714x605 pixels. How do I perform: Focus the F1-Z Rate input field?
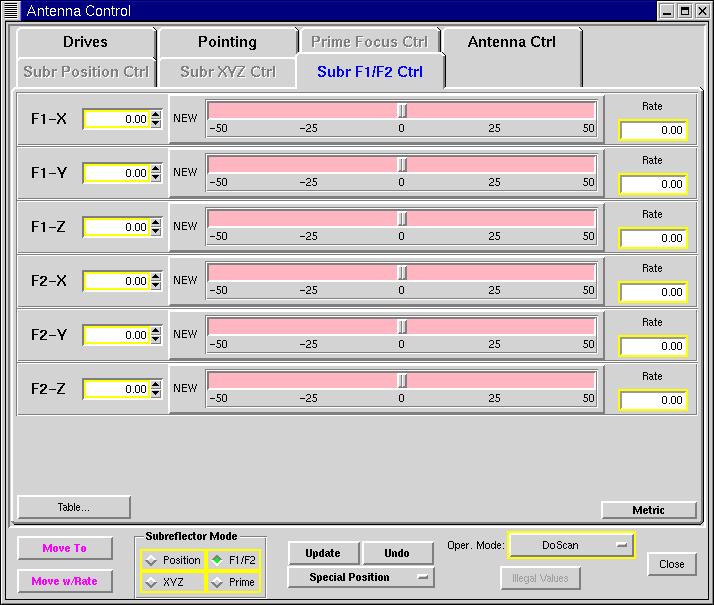coord(653,238)
